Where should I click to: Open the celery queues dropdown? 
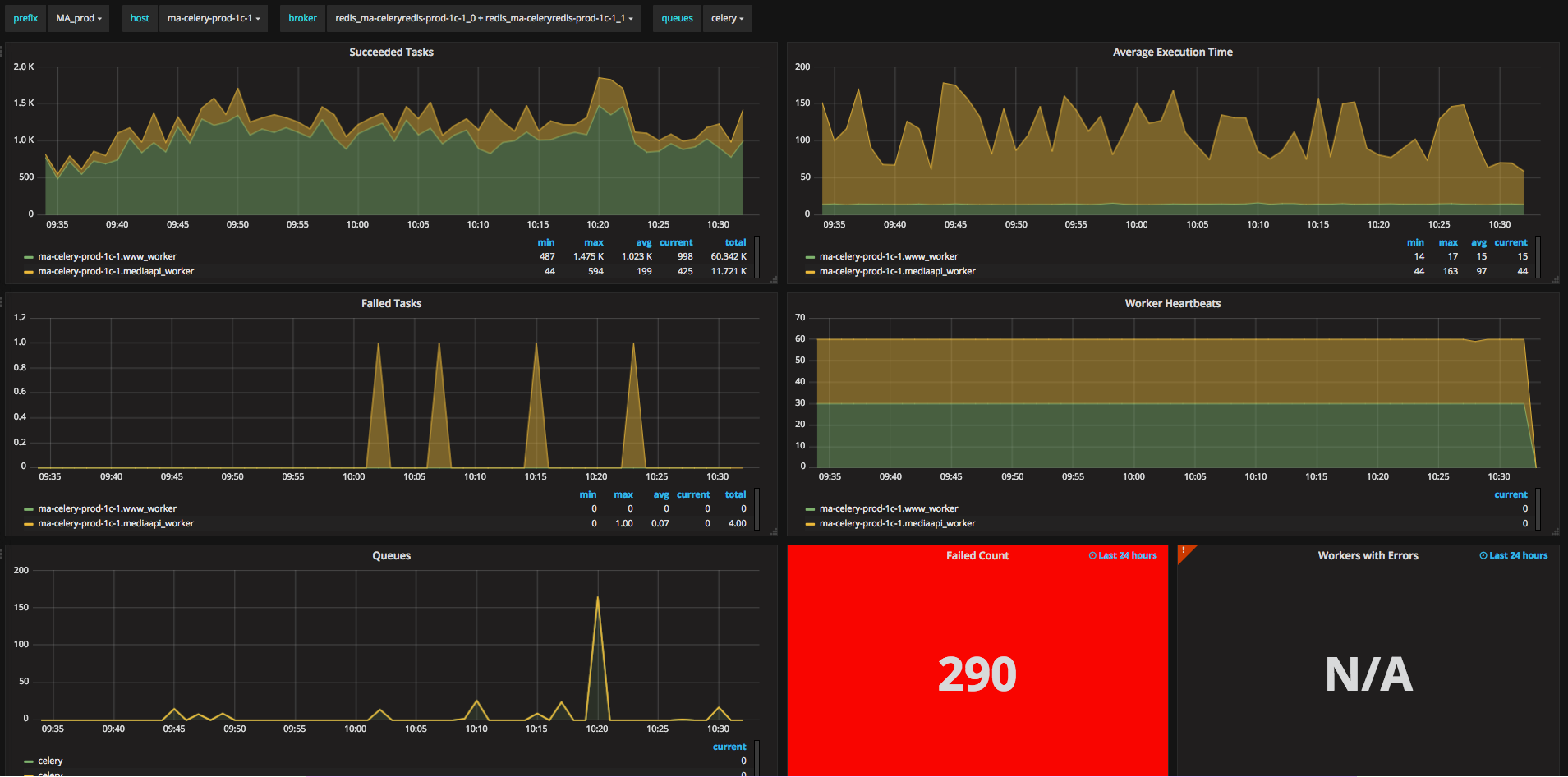coord(726,17)
